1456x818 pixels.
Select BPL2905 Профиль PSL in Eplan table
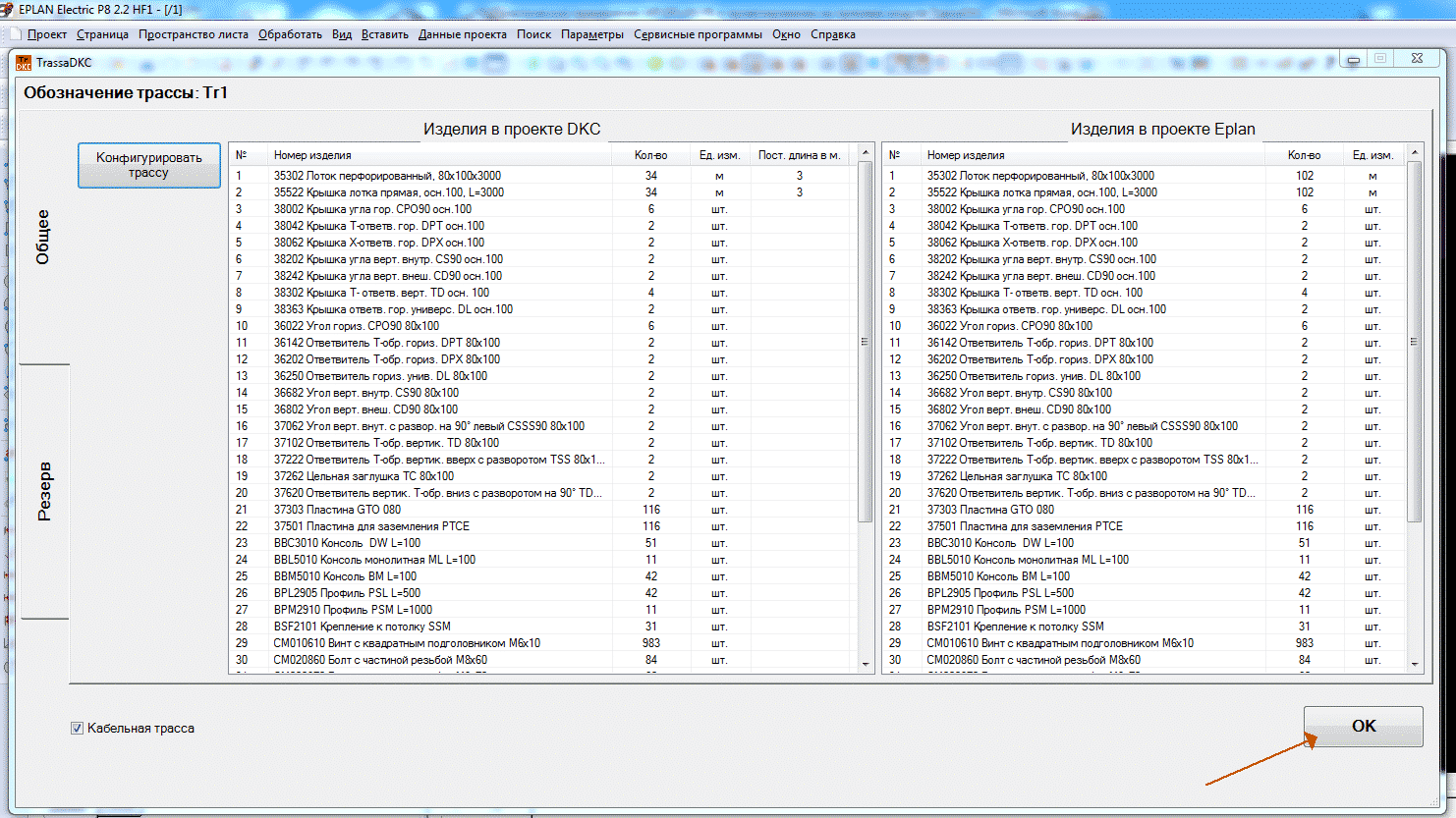[1145, 593]
